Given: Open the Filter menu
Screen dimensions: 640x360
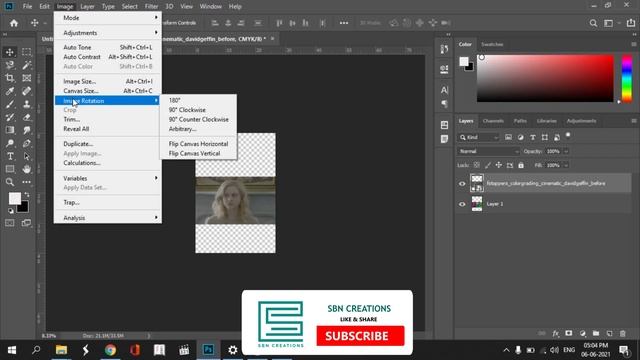Looking at the screenshot, I should coord(151,7).
